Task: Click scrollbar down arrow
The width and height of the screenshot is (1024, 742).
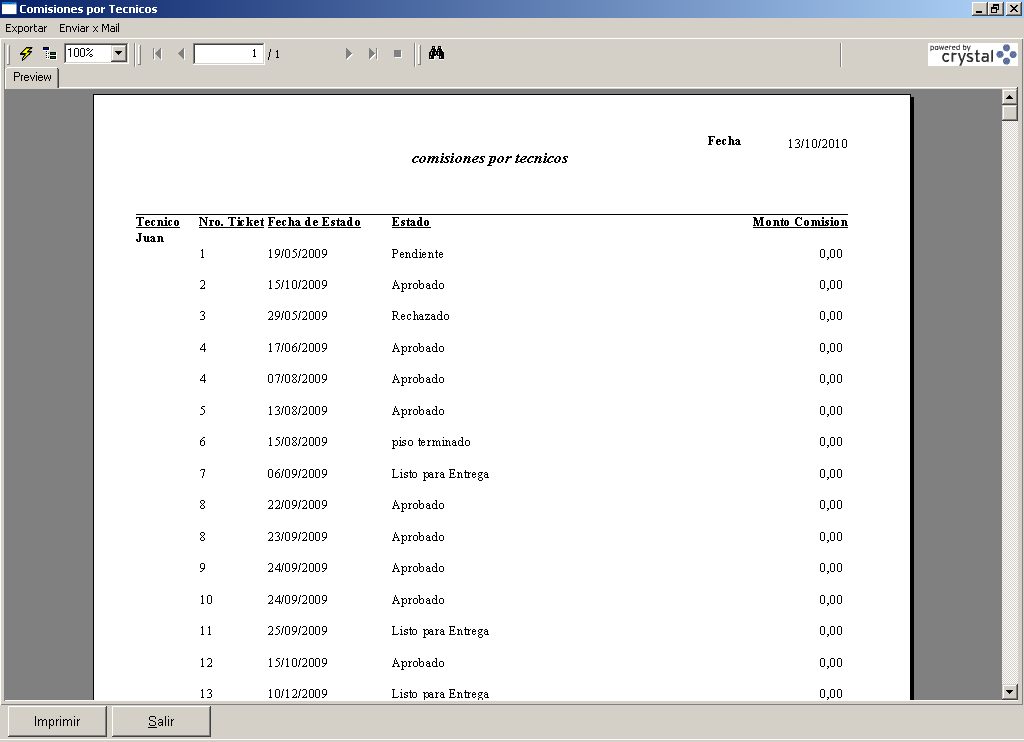Action: pyautogui.click(x=1010, y=692)
